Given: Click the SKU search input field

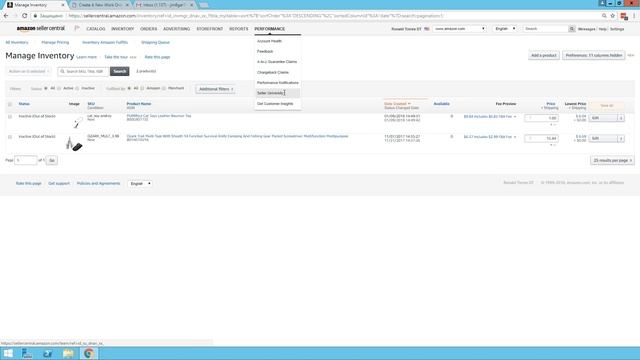Looking at the screenshot, I should 83,71.
